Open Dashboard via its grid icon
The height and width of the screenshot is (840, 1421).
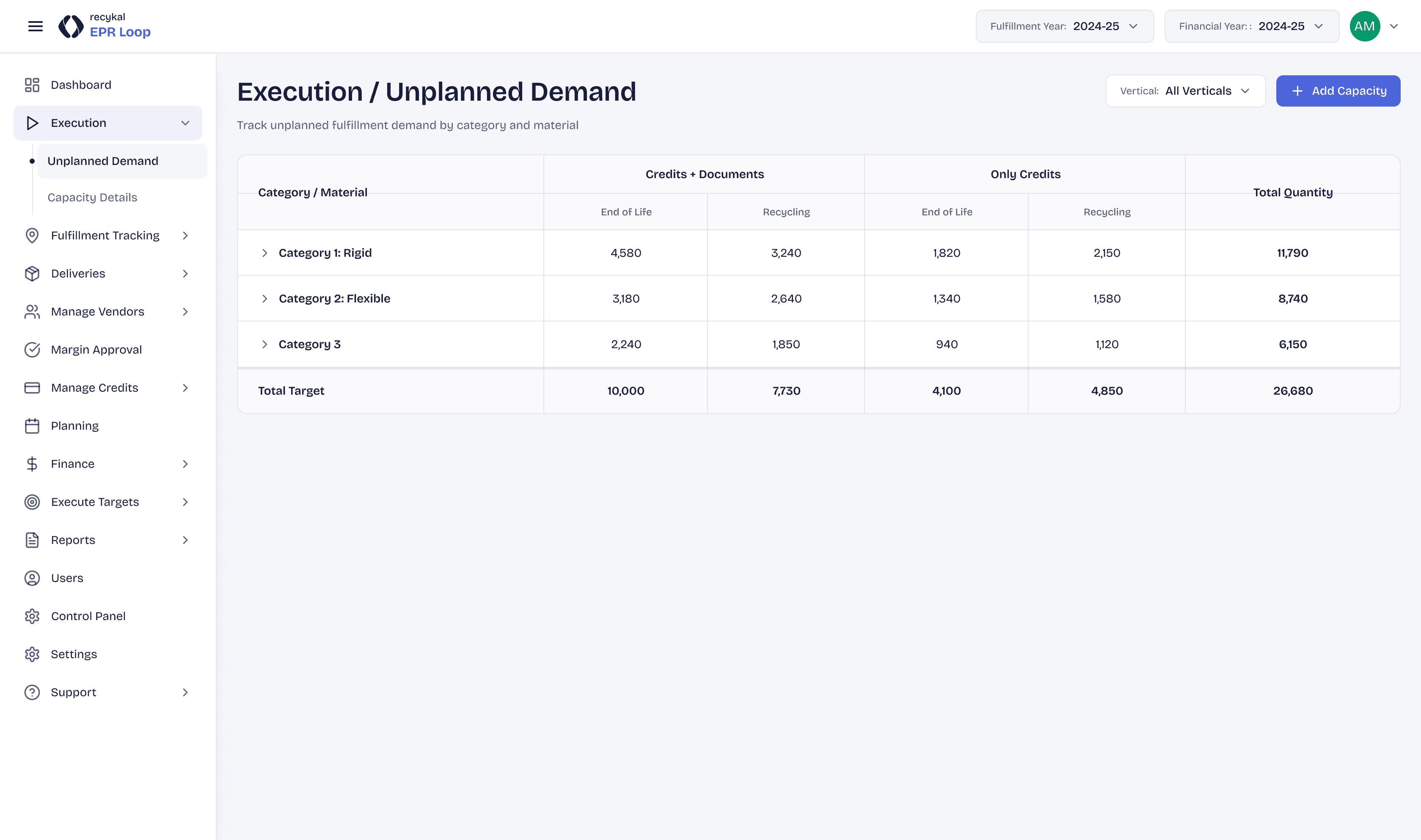pos(32,85)
